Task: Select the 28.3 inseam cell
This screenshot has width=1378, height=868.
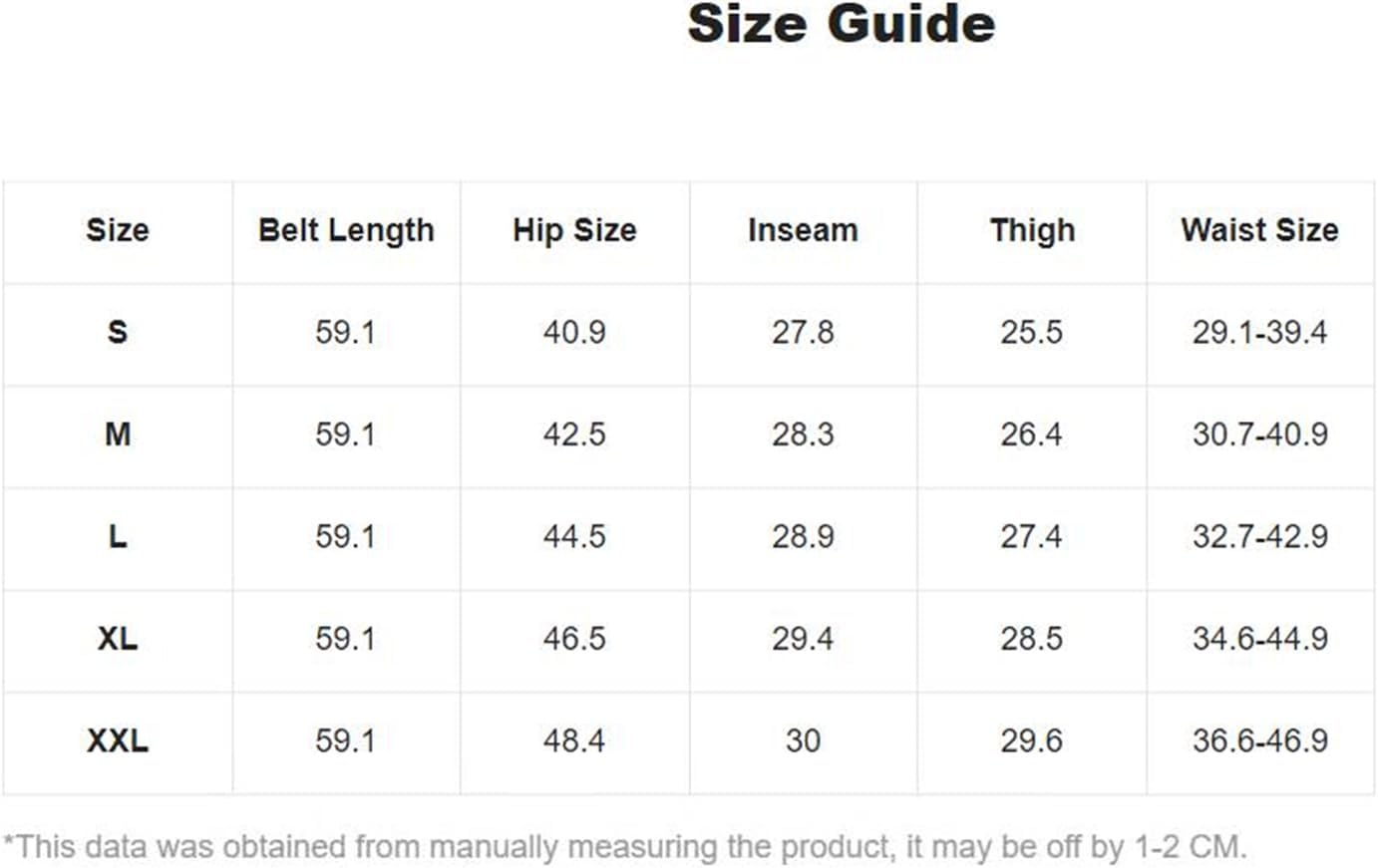Action: 803,434
